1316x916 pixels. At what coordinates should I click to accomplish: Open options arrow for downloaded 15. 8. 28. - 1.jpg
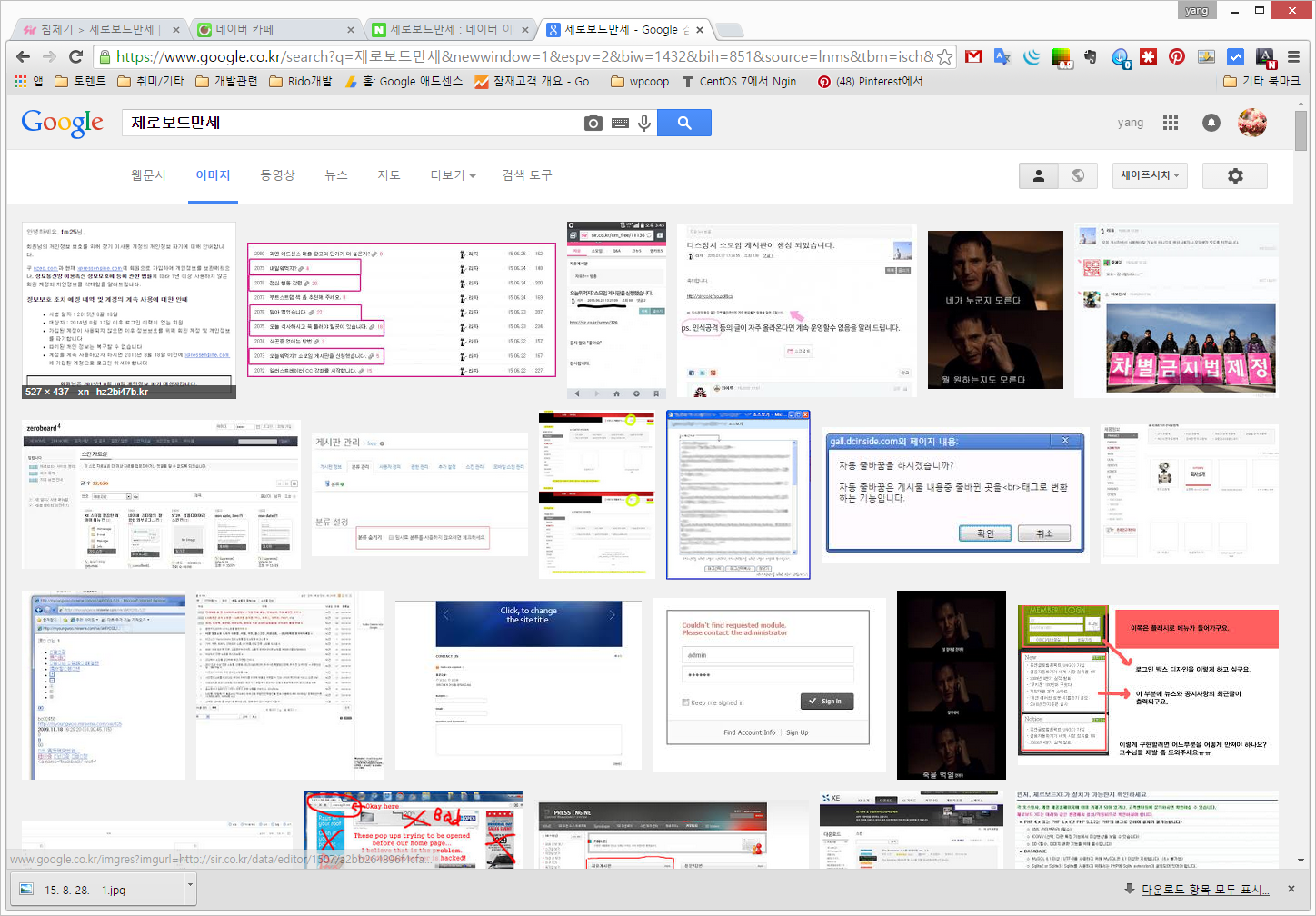tap(190, 883)
